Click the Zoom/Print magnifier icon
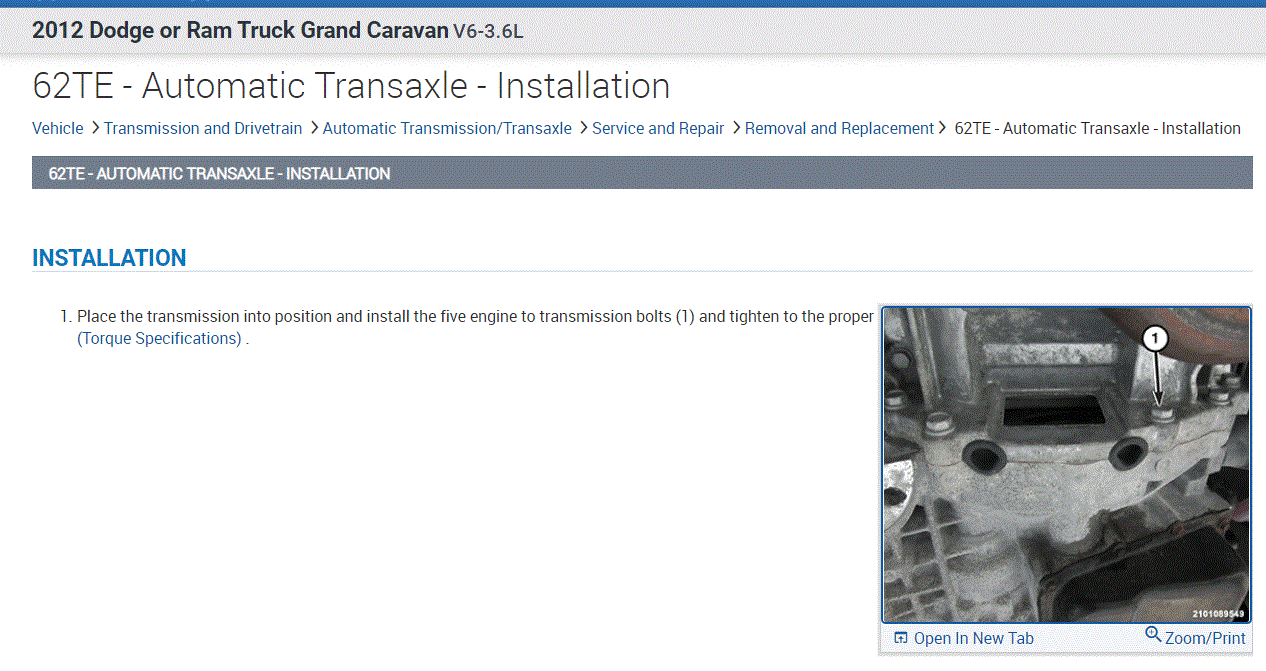1266x671 pixels. 1153,635
